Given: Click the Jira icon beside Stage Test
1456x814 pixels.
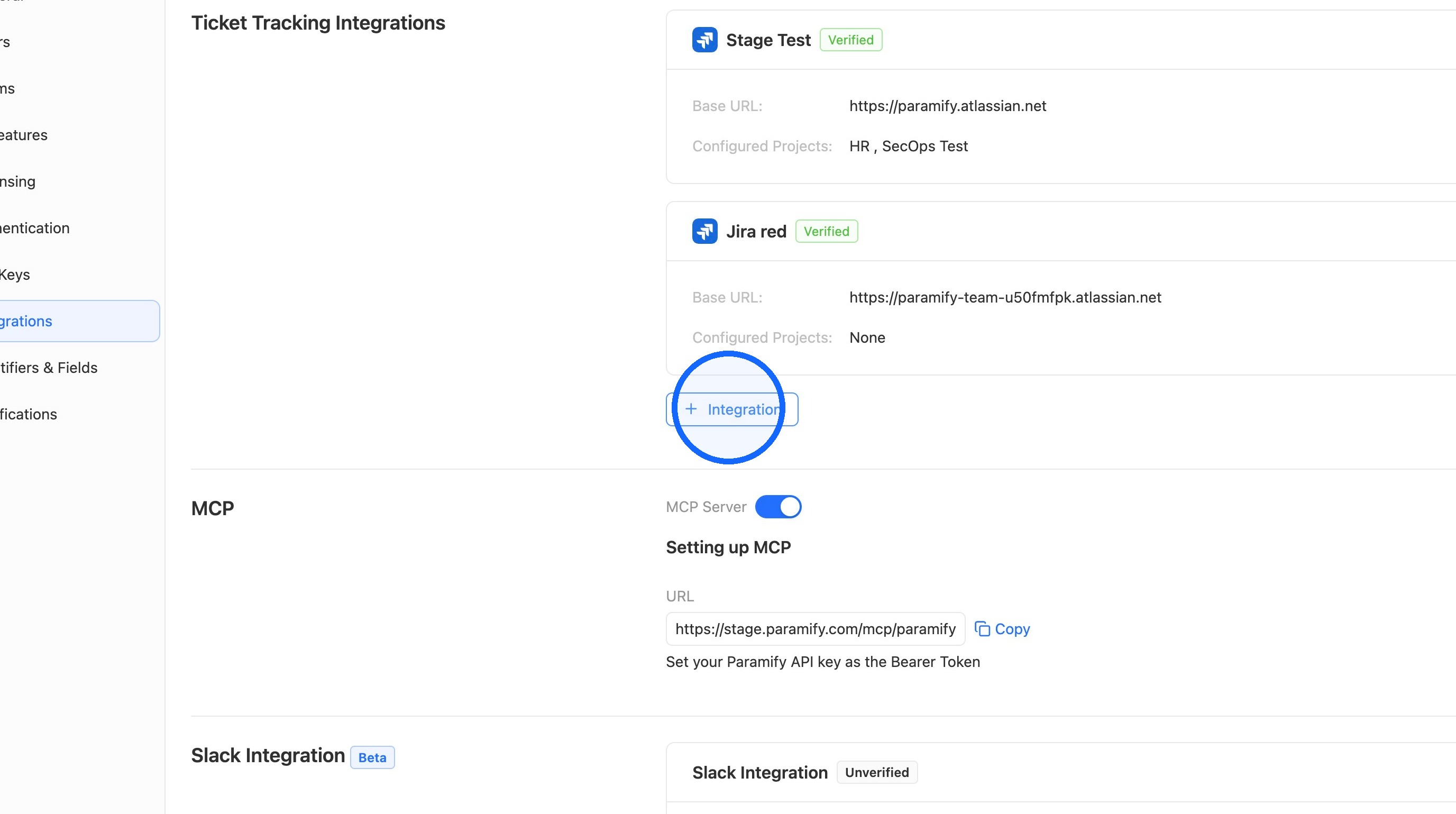Looking at the screenshot, I should pos(704,40).
